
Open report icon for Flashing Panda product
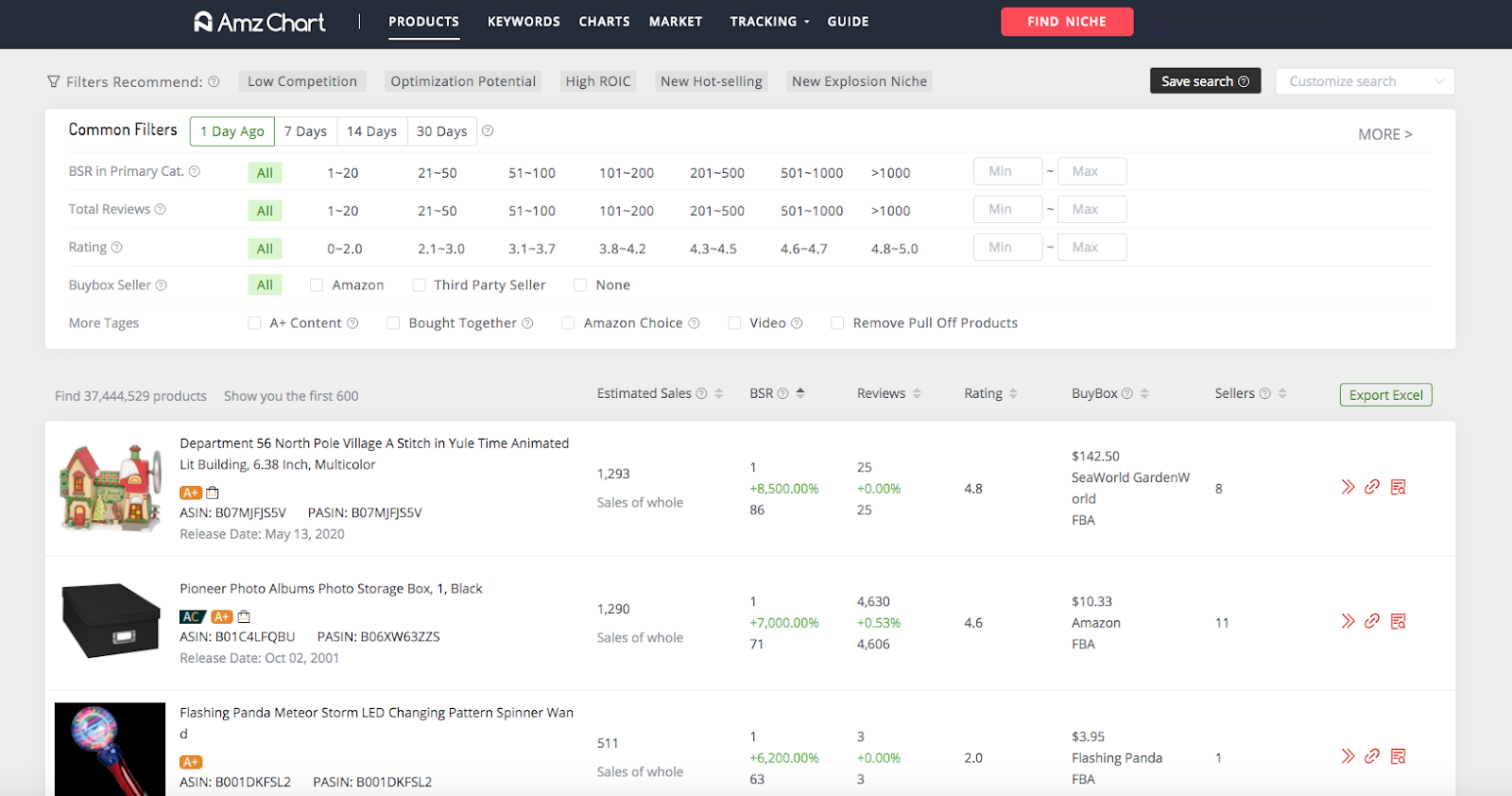point(1399,756)
